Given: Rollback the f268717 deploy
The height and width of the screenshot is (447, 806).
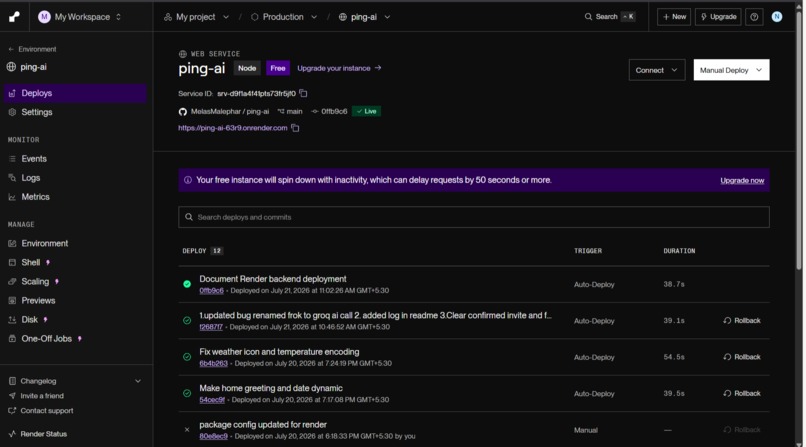Looking at the screenshot, I should click(x=742, y=321).
